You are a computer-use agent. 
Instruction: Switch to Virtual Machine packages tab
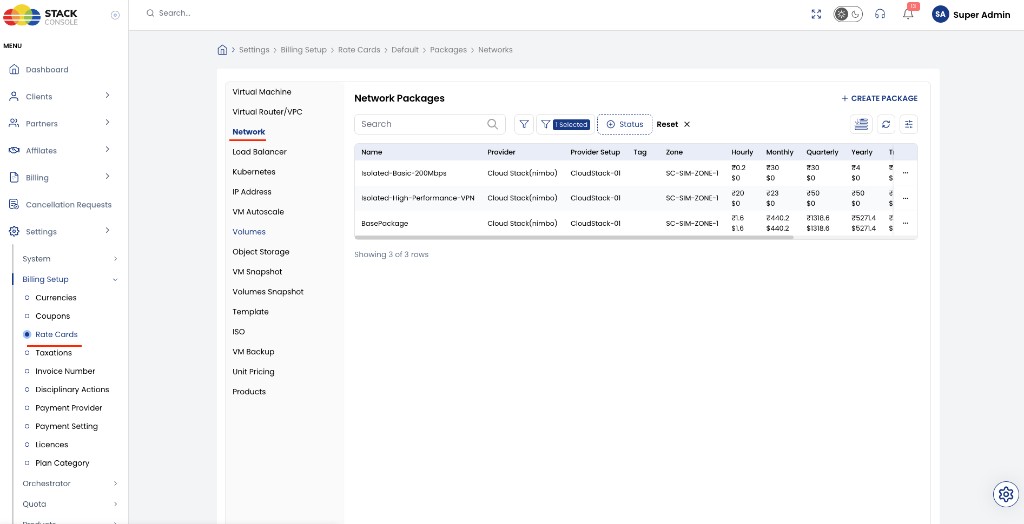click(262, 91)
